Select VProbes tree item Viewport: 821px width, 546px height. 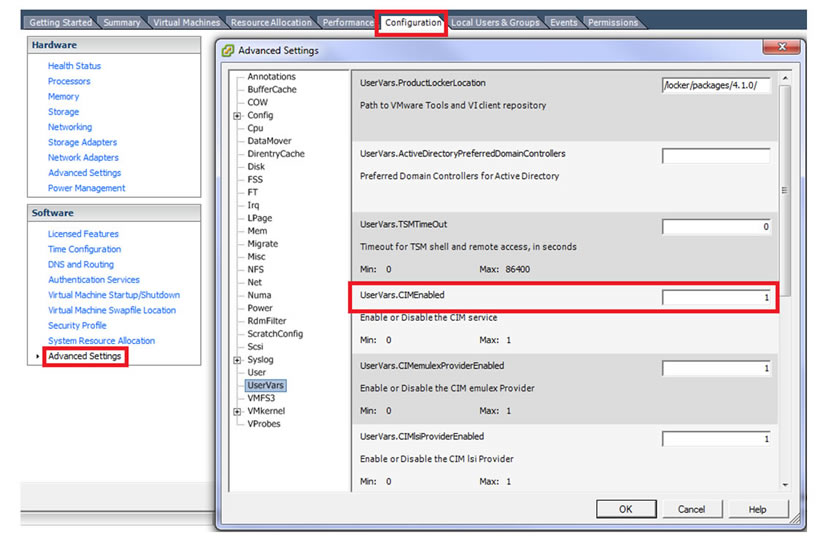click(263, 424)
